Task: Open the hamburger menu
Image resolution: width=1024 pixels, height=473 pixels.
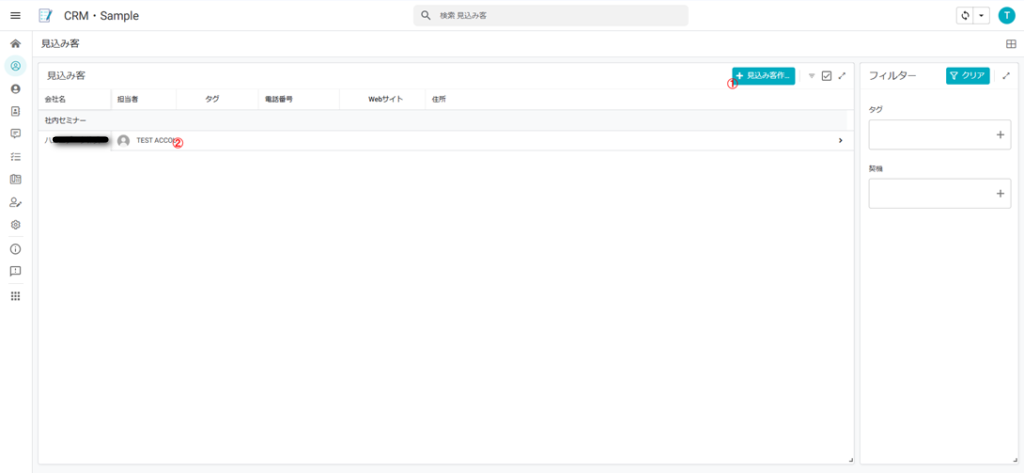Action: point(15,16)
